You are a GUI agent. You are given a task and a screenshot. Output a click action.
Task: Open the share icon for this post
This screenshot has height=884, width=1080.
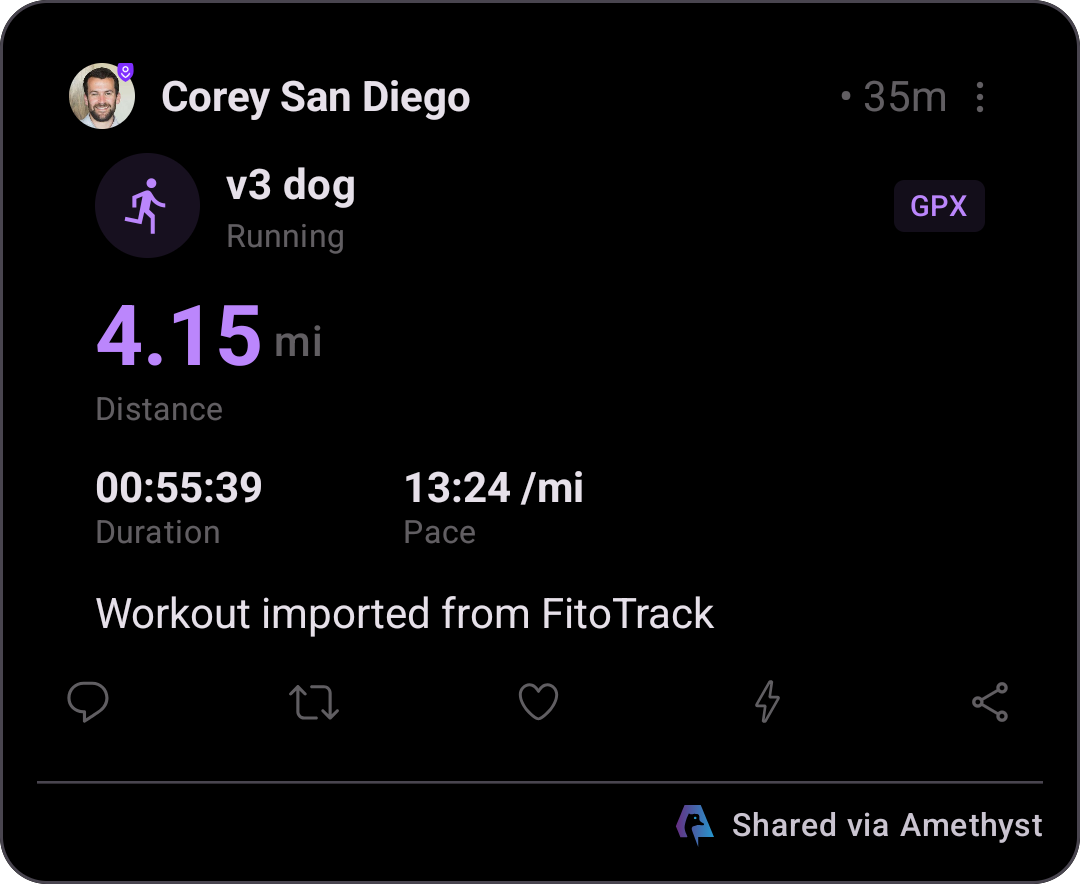990,702
